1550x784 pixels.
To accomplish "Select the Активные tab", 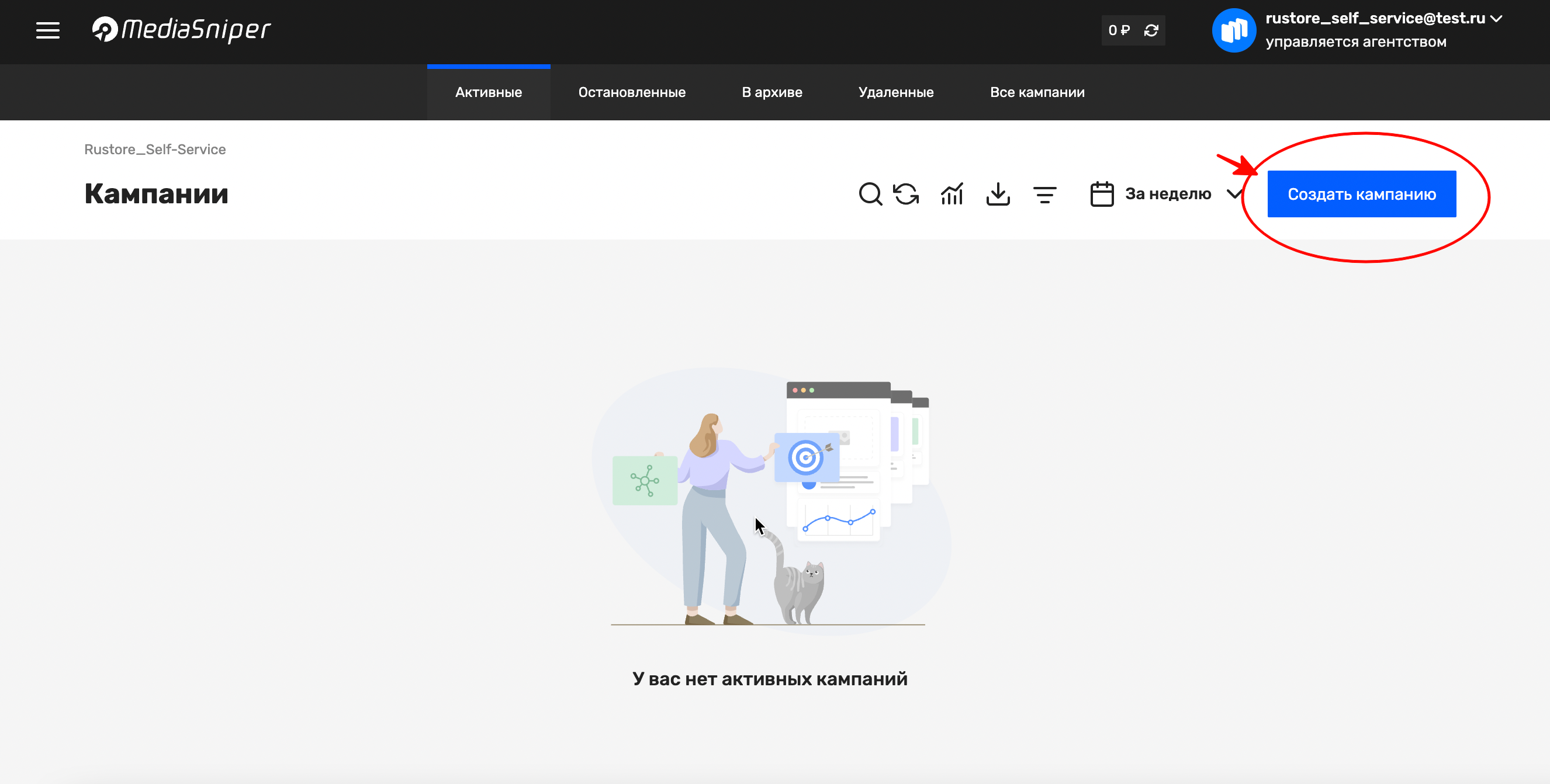I will 489,92.
